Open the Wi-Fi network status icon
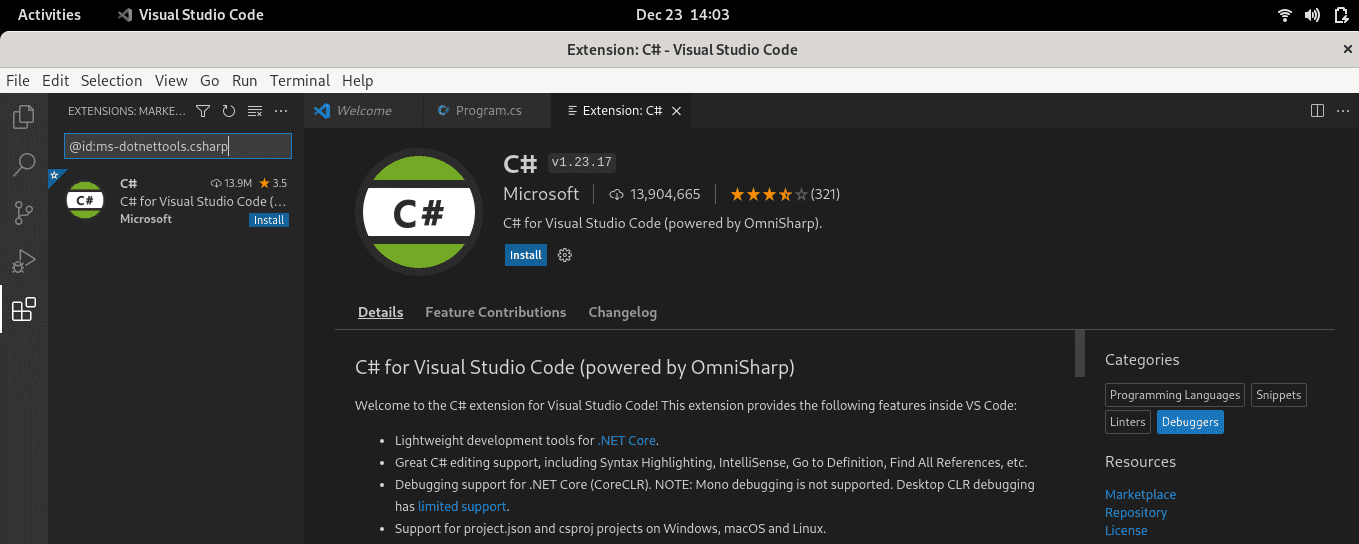Image resolution: width=1359 pixels, height=544 pixels. (x=1285, y=15)
